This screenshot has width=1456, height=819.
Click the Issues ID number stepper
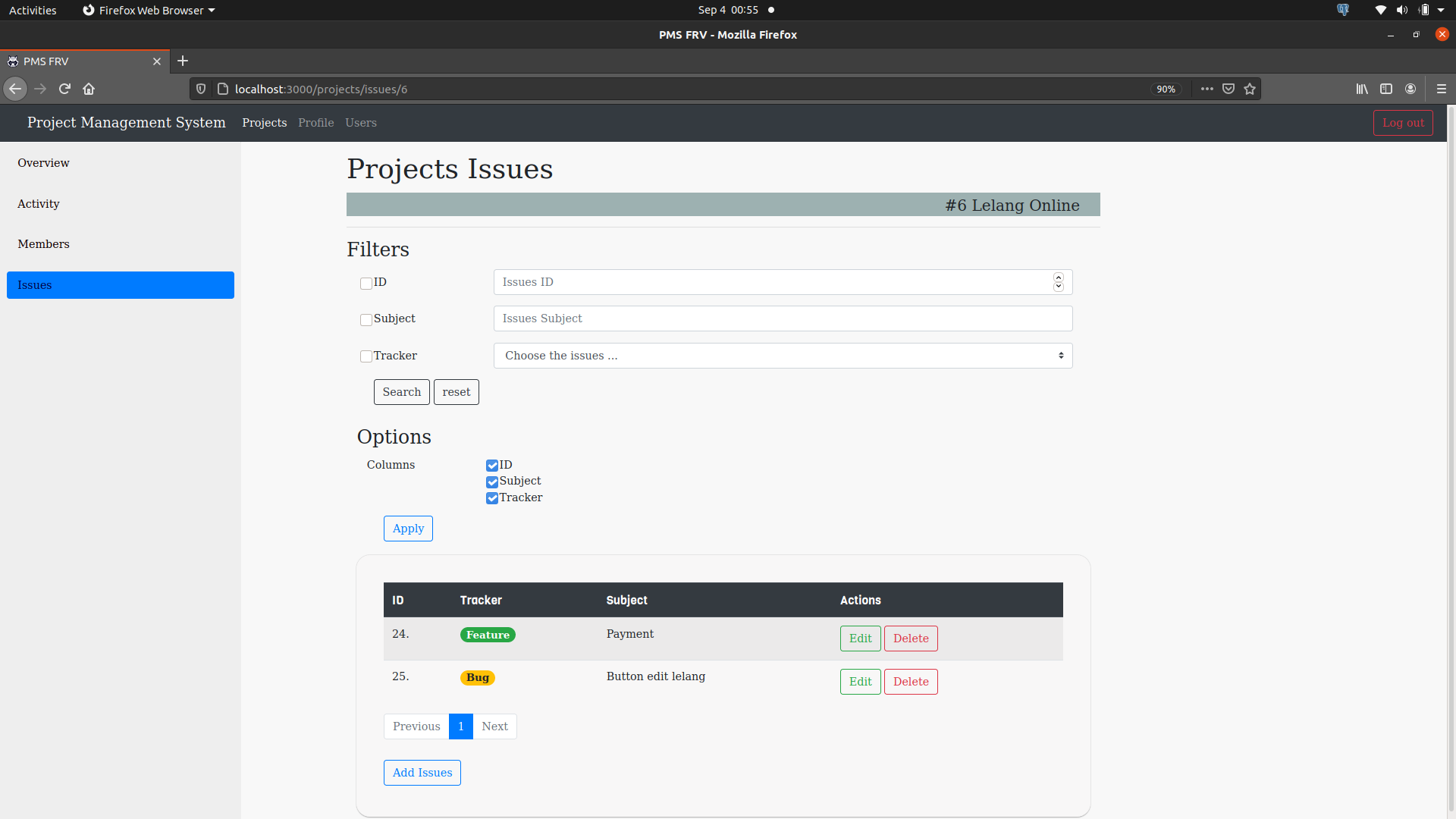click(1059, 282)
